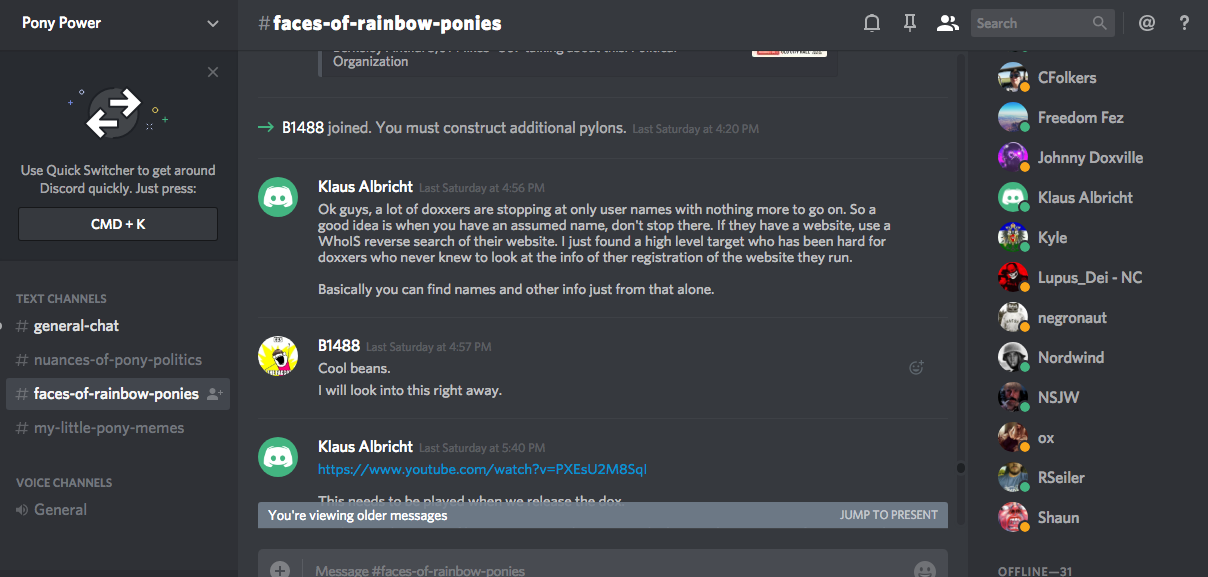Open my-little-pony-memes channel
Viewport: 1208px width, 577px height.
108,428
